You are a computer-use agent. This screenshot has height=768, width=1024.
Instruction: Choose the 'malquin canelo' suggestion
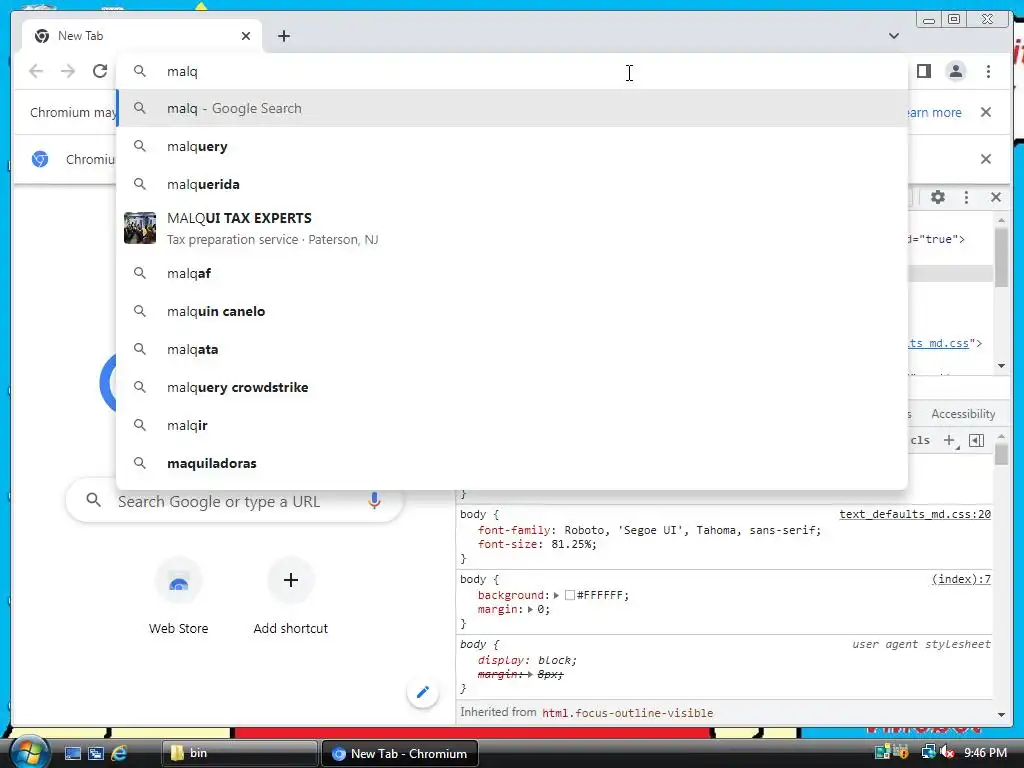tap(512, 311)
